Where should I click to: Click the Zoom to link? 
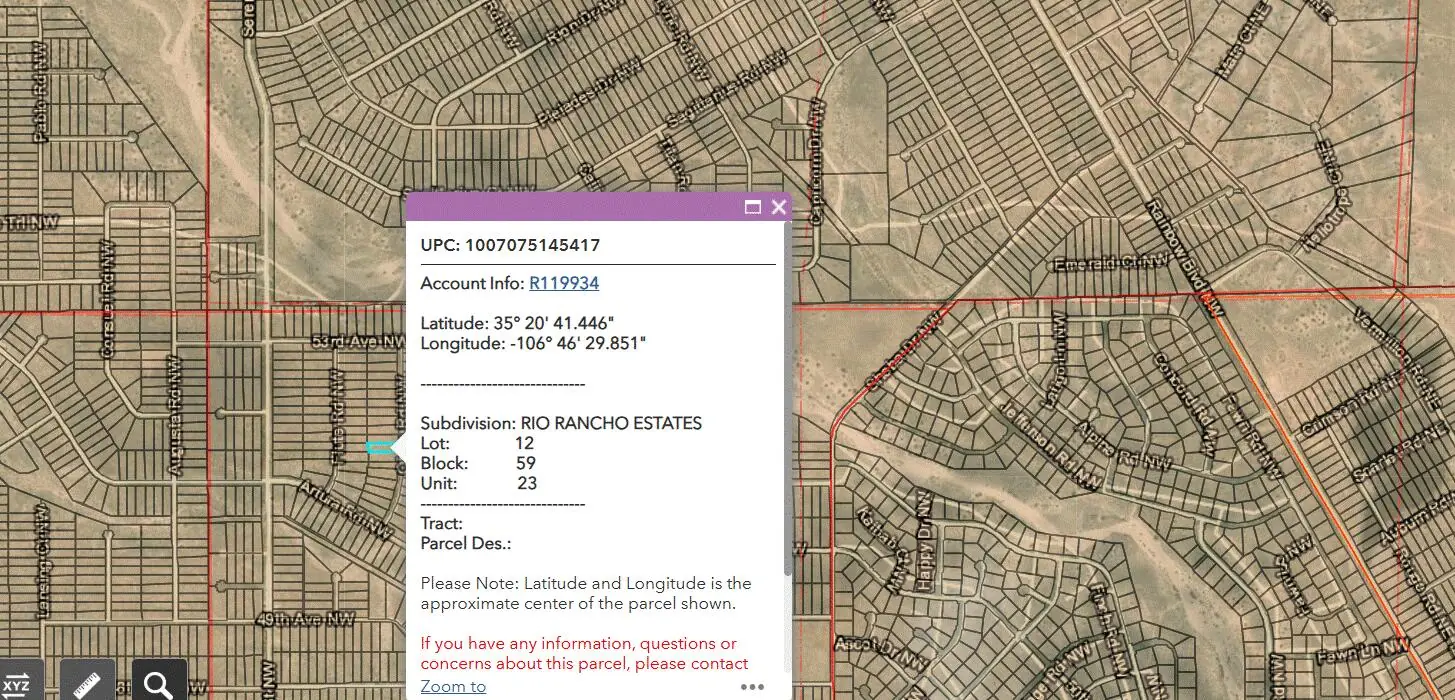(453, 686)
